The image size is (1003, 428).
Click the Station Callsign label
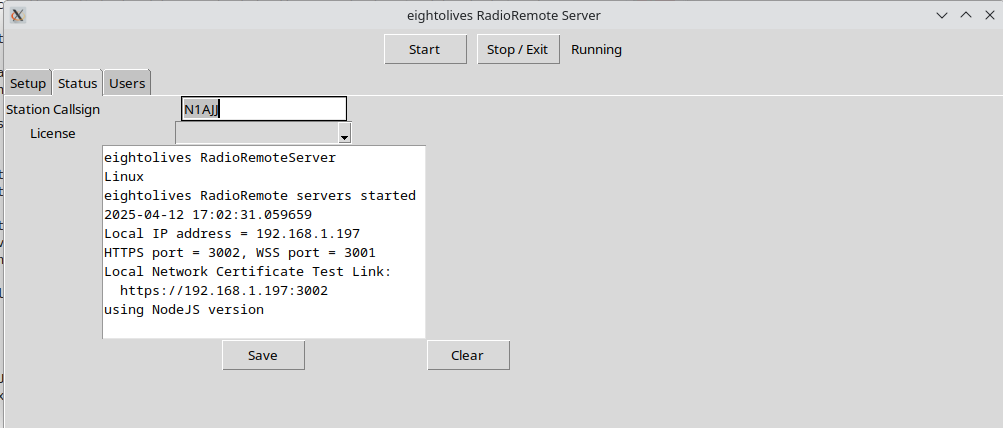[x=53, y=109]
